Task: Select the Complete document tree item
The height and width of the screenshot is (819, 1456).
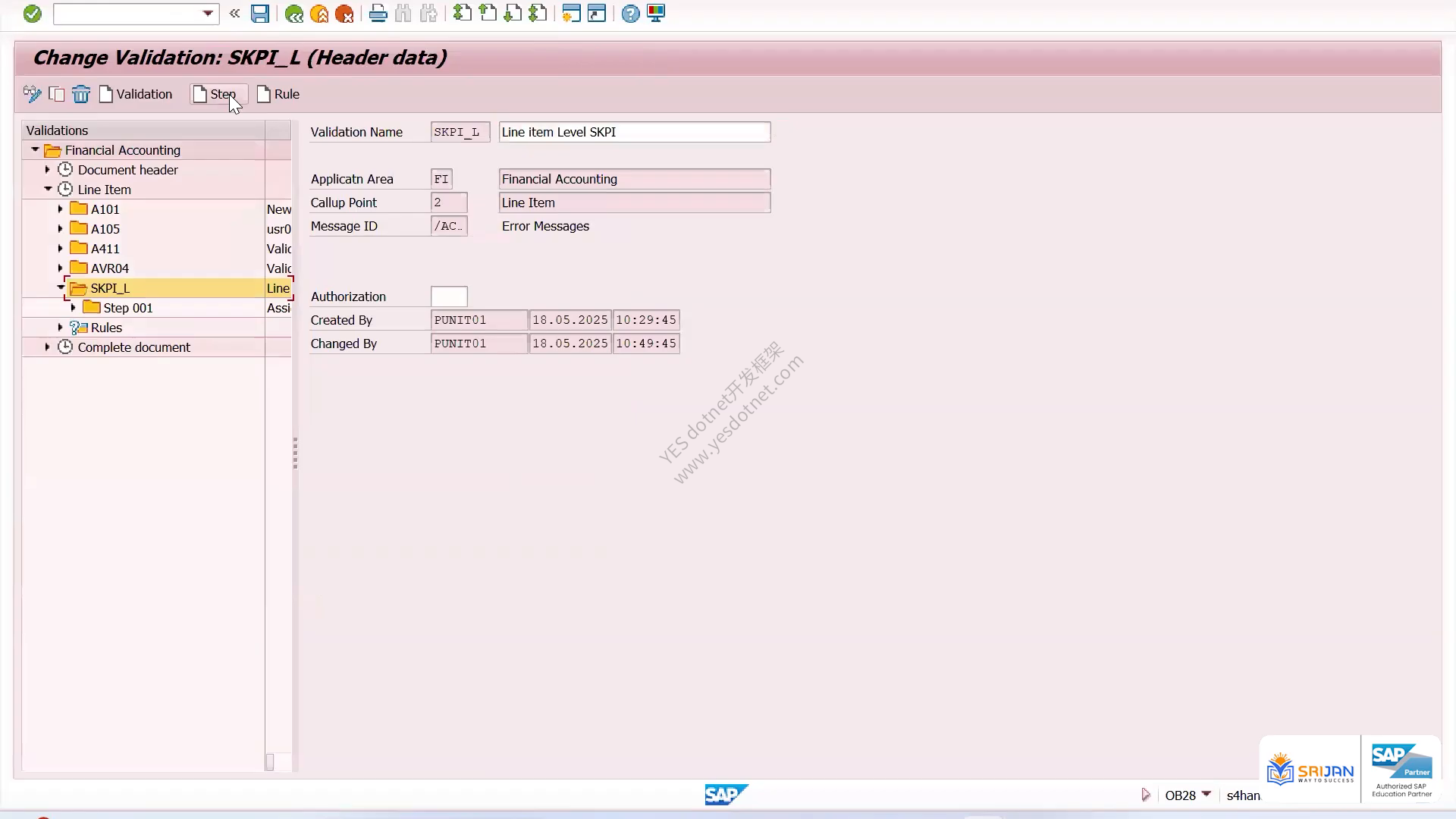Action: tap(134, 347)
